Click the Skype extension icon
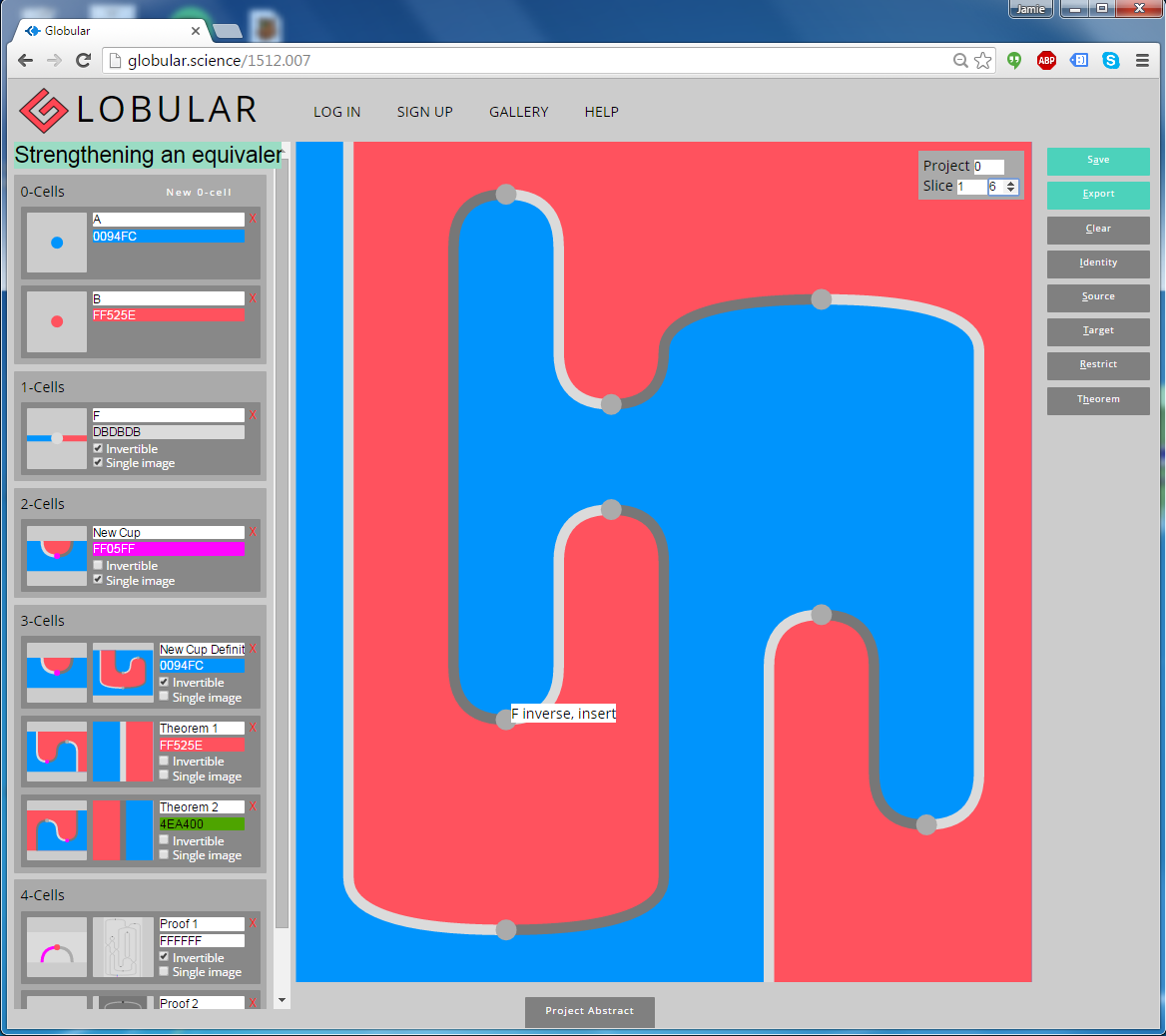This screenshot has height=1036, width=1166. click(1110, 61)
